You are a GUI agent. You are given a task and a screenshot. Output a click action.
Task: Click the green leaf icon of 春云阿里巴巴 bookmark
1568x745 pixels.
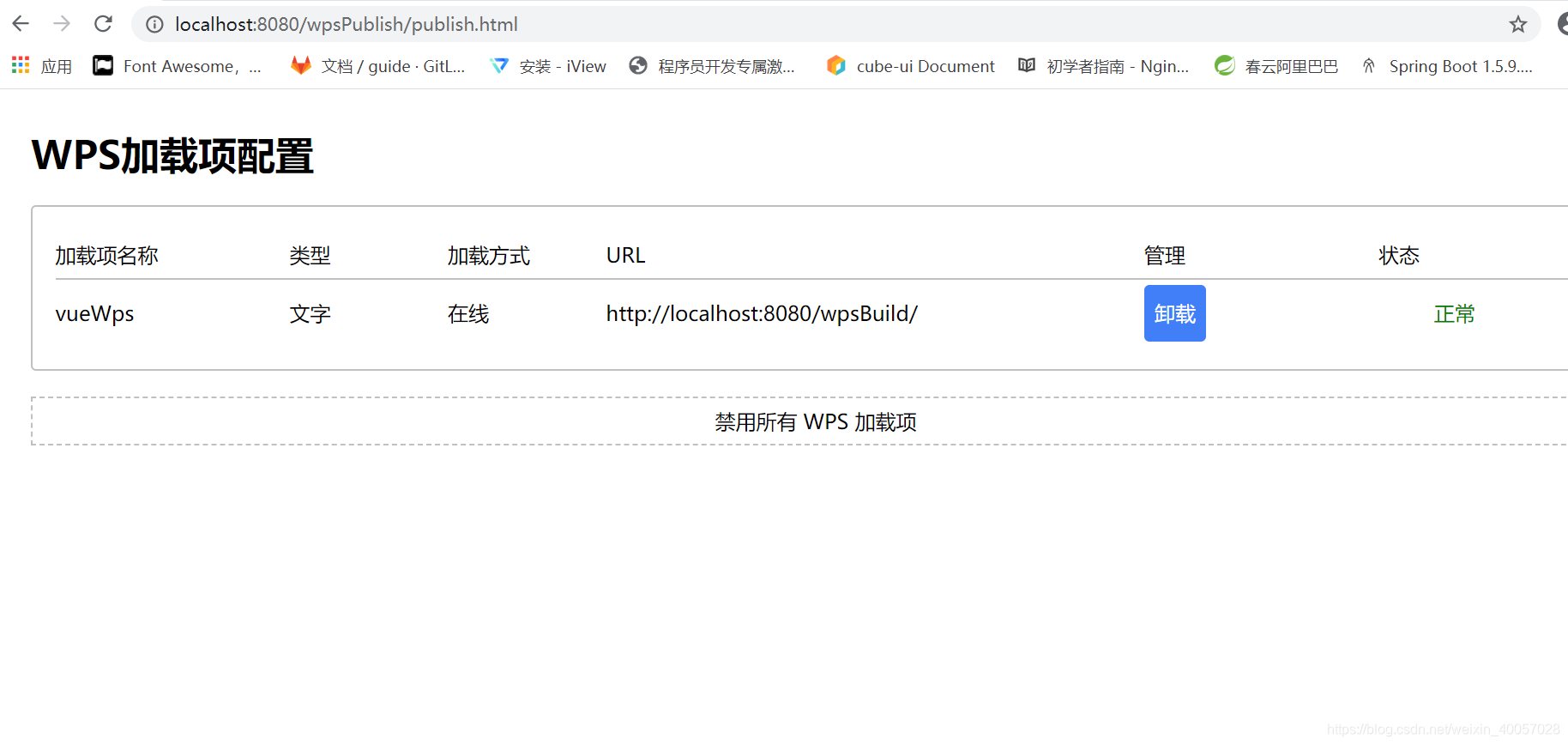pyautogui.click(x=1225, y=65)
